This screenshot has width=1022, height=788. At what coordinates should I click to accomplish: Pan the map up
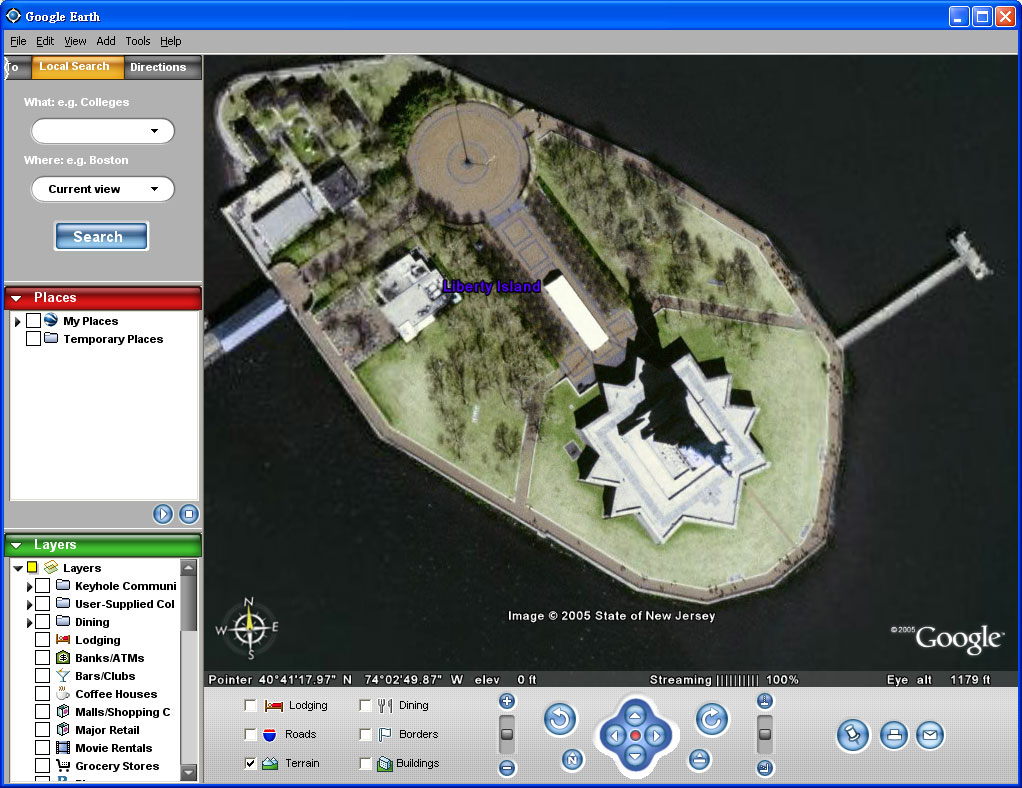tap(635, 716)
